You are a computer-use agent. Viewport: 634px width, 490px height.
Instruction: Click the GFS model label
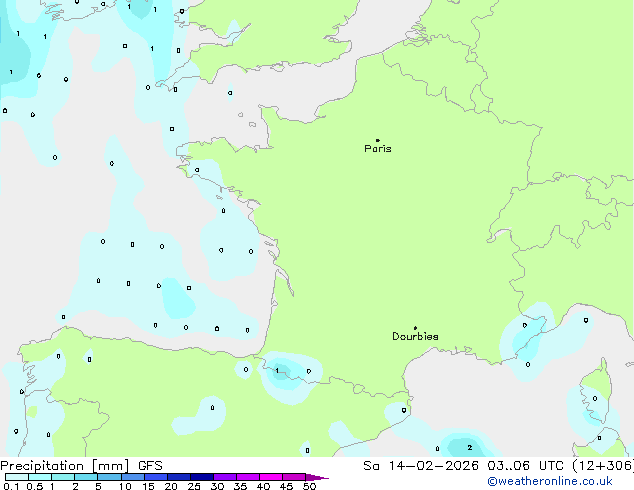pos(150,466)
